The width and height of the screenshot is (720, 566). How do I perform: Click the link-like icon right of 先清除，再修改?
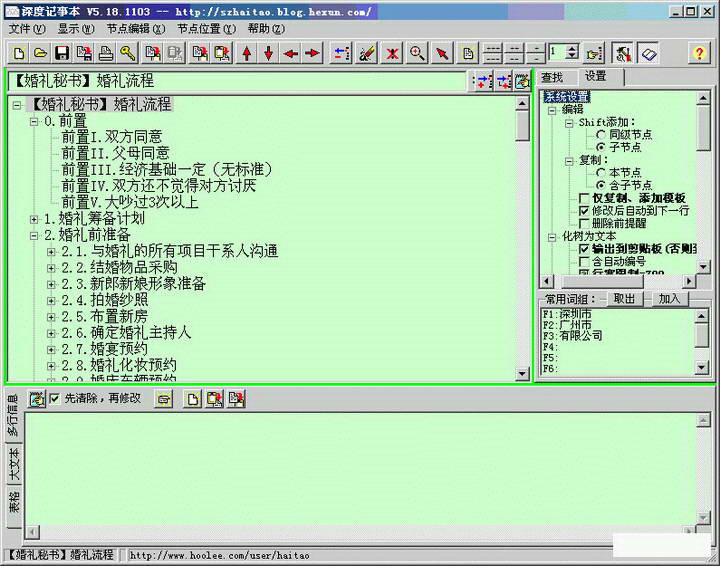point(164,399)
